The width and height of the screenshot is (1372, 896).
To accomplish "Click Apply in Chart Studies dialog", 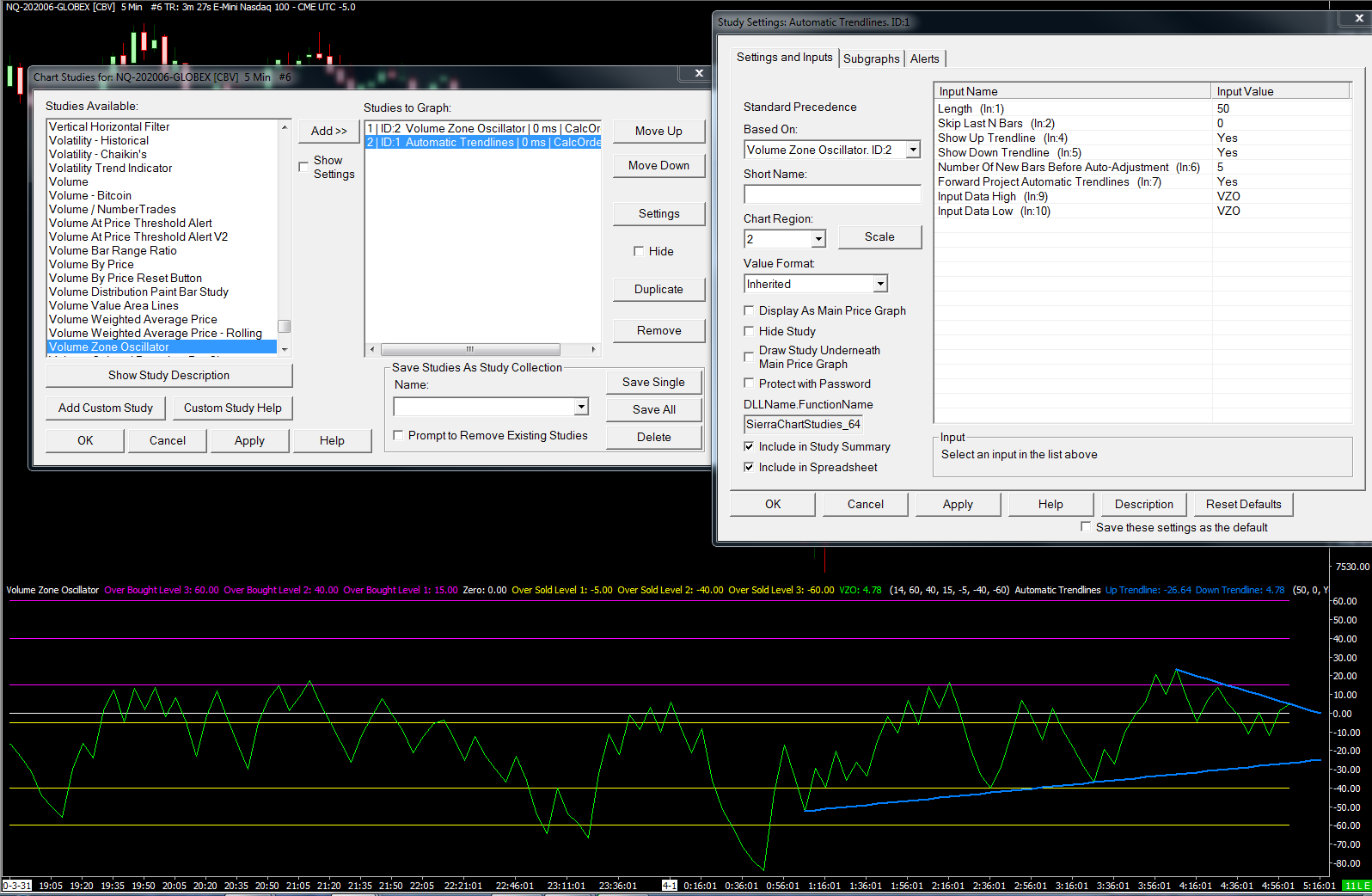I will [x=249, y=440].
